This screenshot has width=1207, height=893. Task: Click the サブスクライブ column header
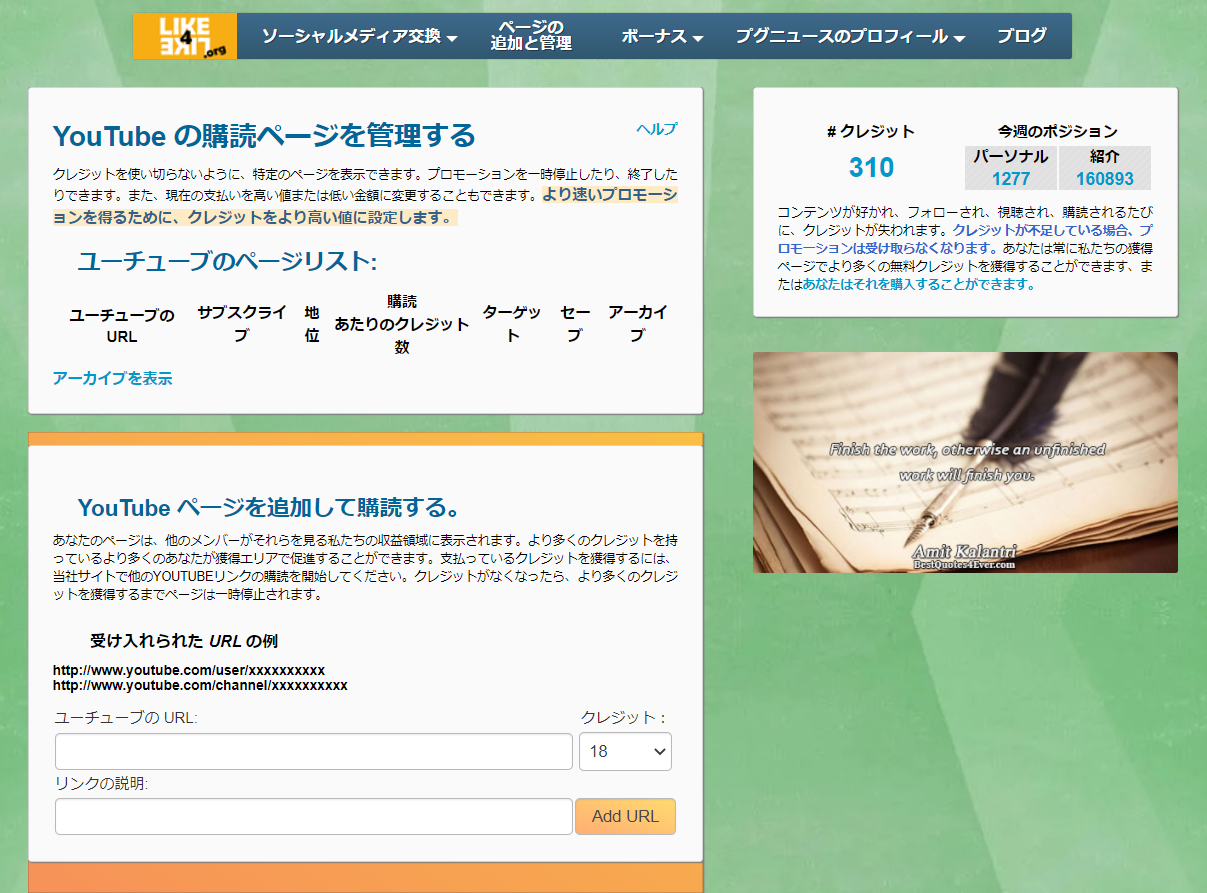pyautogui.click(x=242, y=323)
